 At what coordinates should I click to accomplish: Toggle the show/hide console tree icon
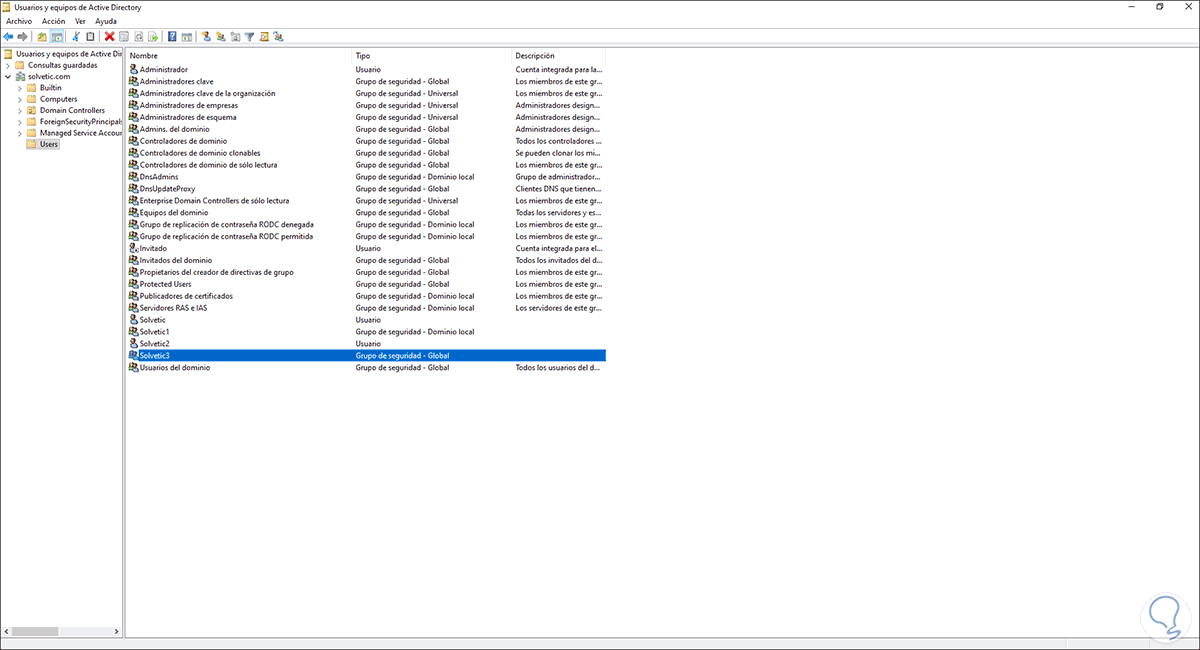coord(57,37)
